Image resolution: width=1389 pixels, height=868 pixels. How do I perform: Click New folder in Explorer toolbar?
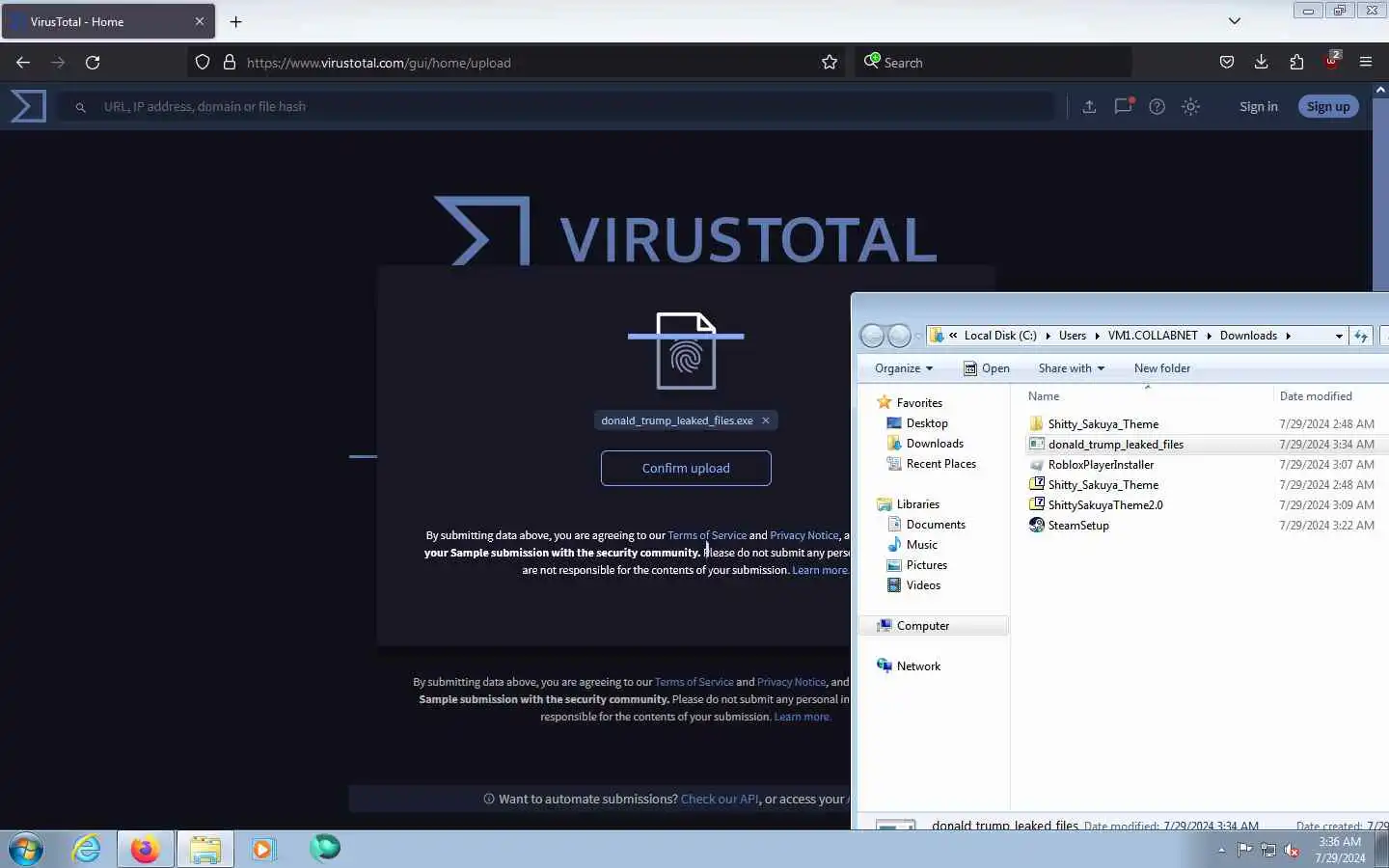coord(1161,368)
